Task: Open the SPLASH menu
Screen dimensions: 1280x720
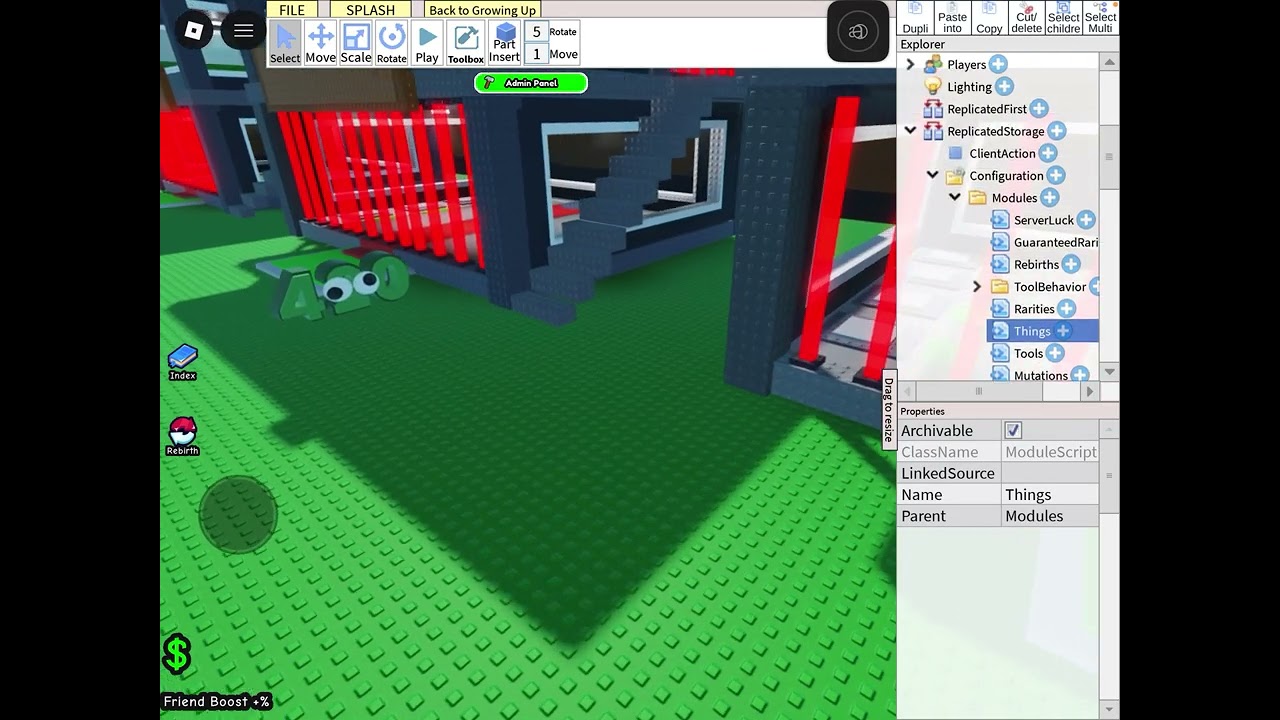Action: pos(371,10)
